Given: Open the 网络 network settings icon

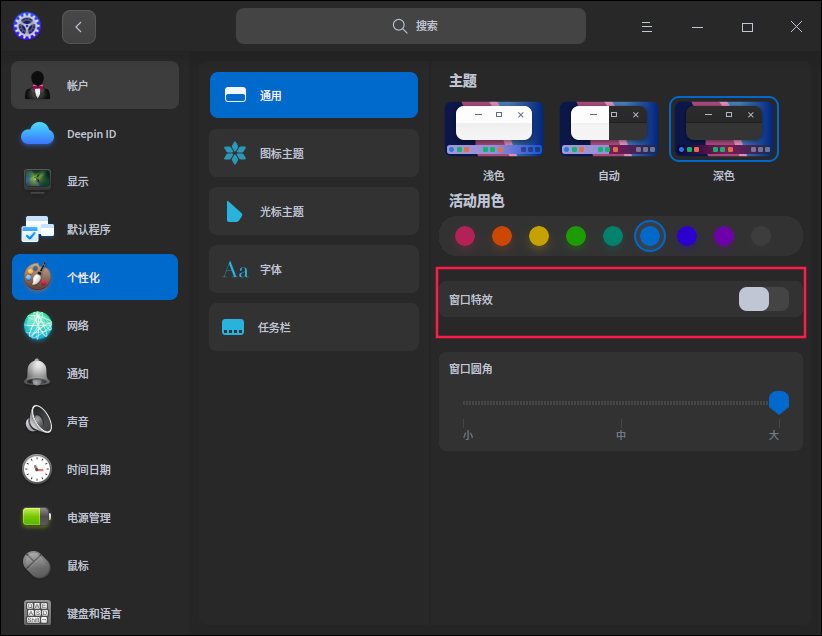Looking at the screenshot, I should tap(37, 325).
